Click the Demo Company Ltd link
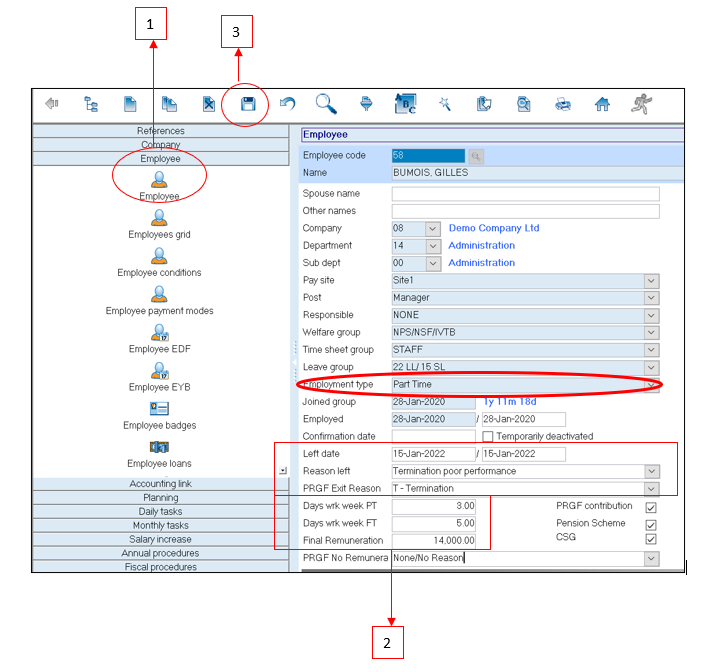This screenshot has height=672, width=701. pyautogui.click(x=493, y=228)
